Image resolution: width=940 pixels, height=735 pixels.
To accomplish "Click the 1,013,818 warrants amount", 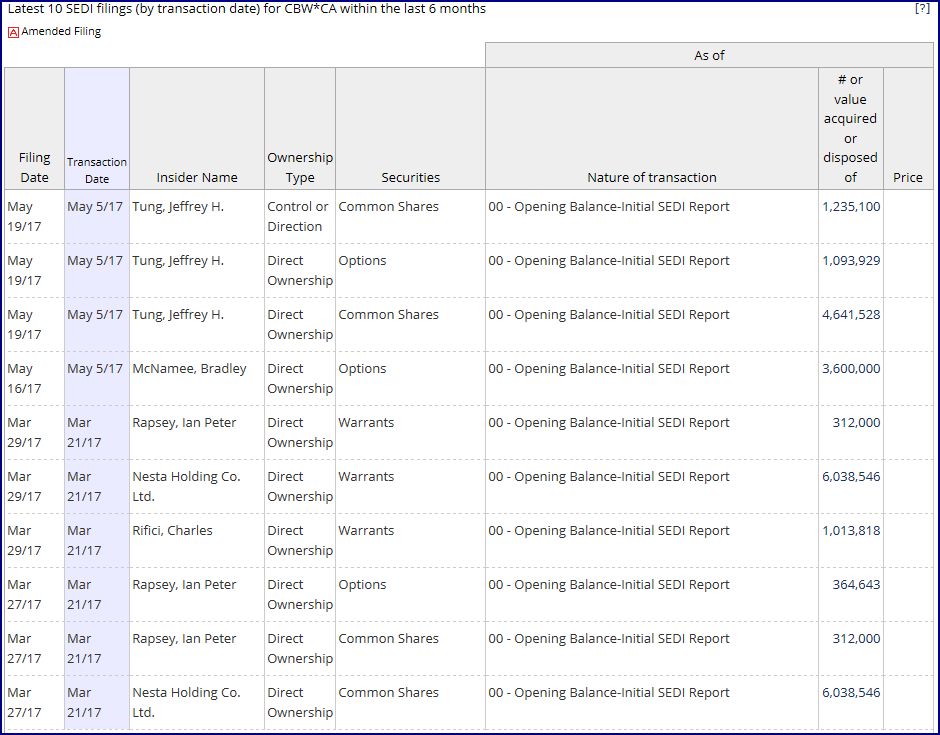I will 851,531.
